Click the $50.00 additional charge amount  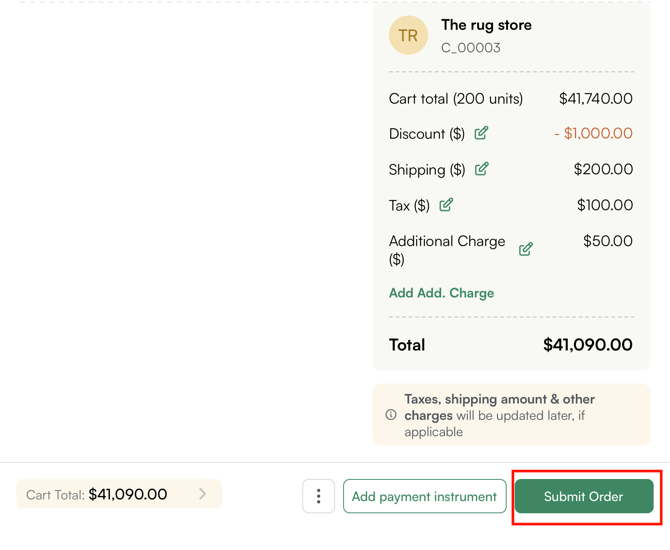point(607,241)
